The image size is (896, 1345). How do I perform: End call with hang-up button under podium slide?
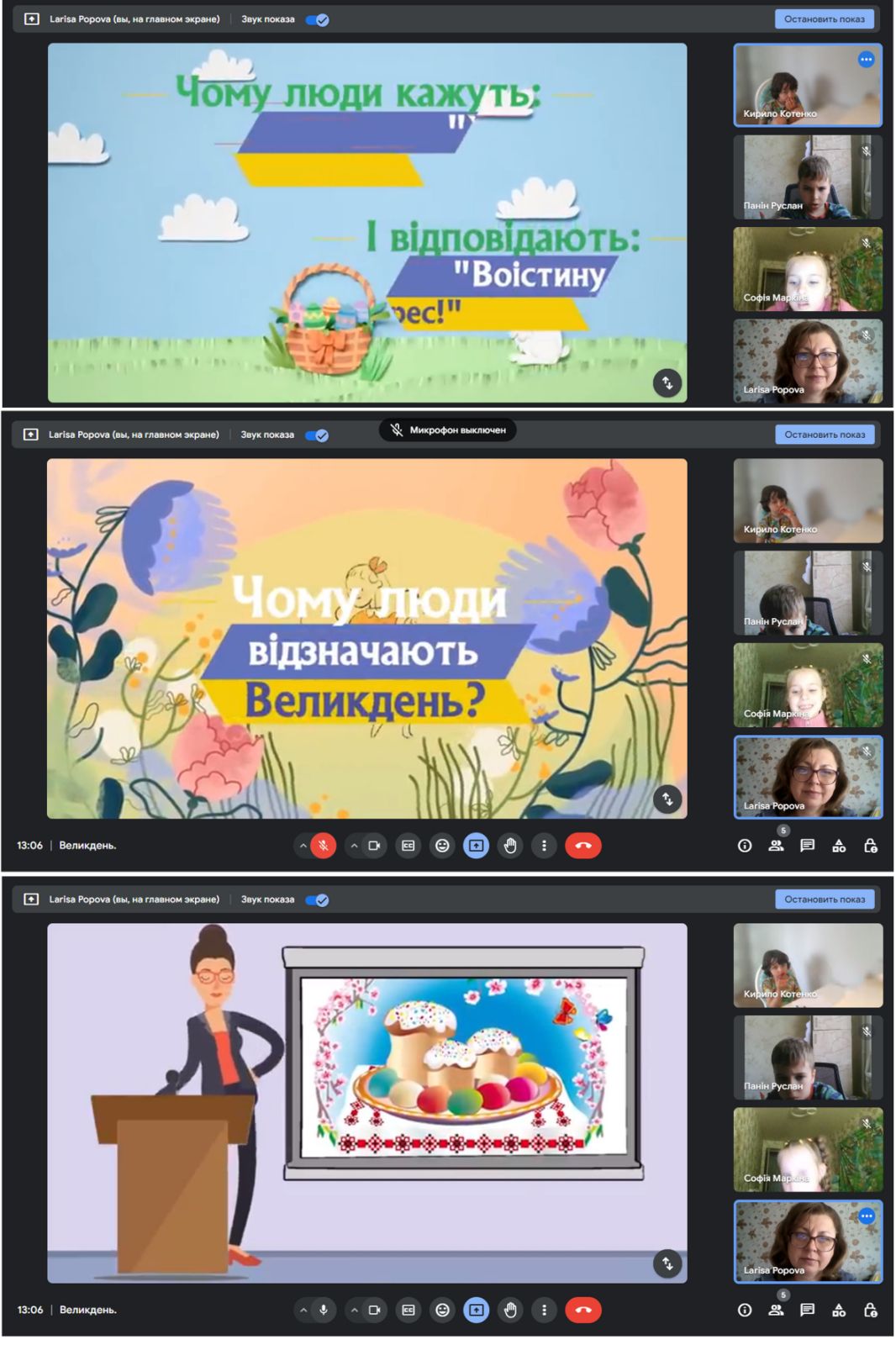[x=582, y=1310]
